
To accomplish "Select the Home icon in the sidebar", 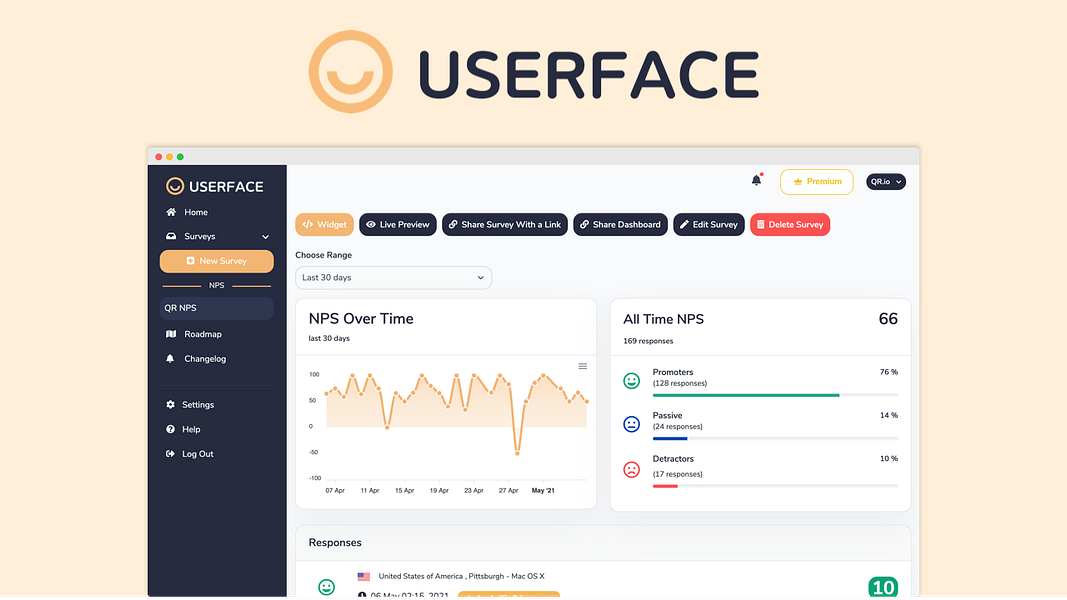I will [x=172, y=212].
